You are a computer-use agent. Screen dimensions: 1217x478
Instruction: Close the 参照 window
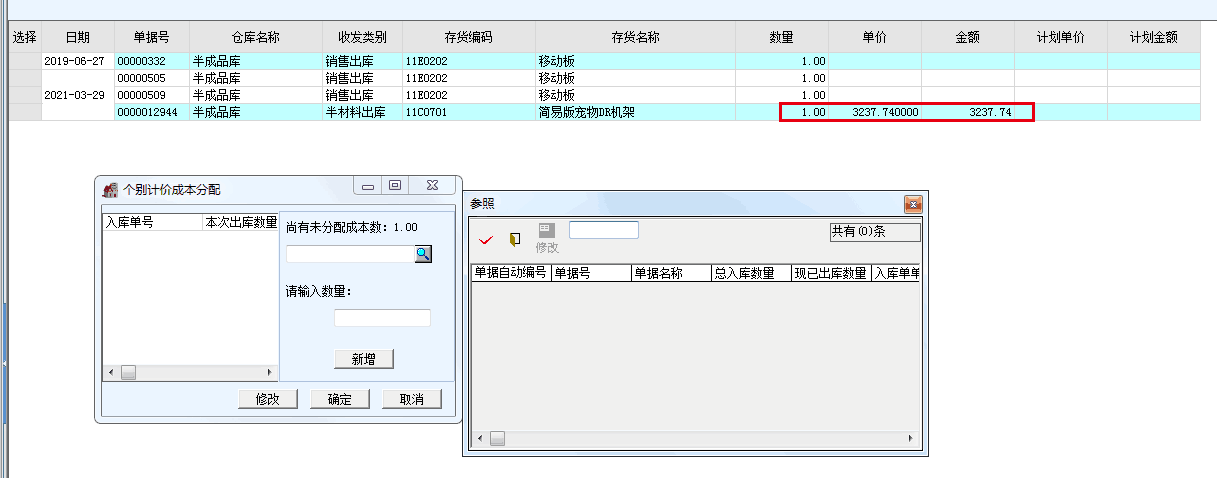point(913,204)
